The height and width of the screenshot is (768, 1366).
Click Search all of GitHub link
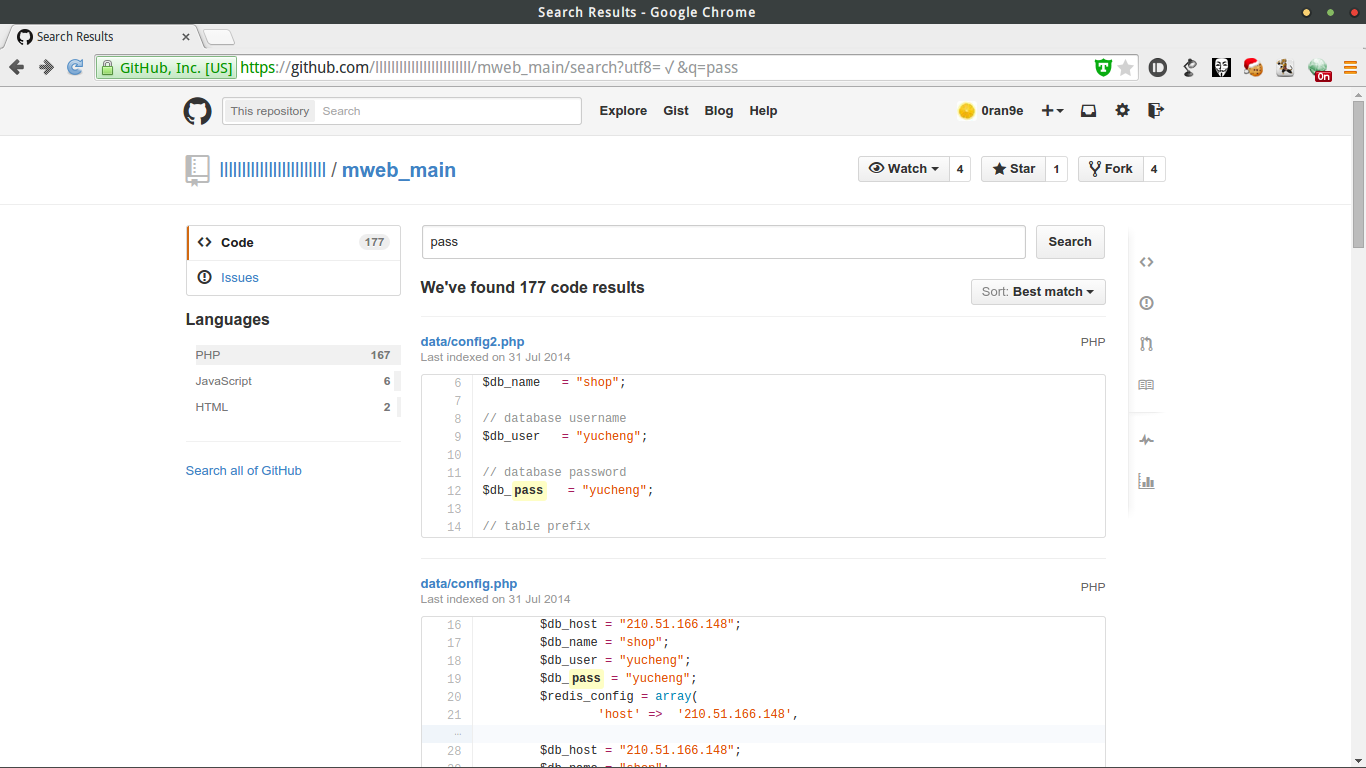point(243,471)
